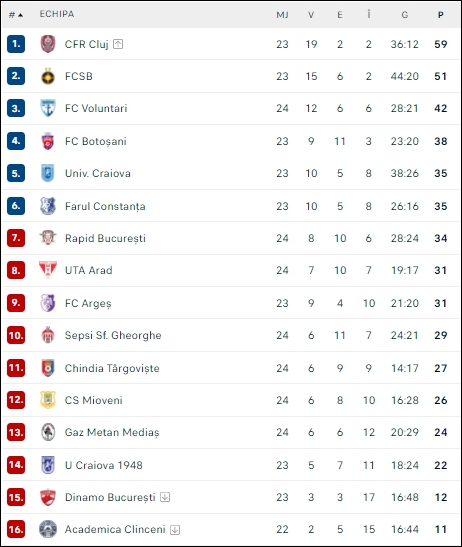Sort standings by the G goals header
This screenshot has width=462, height=547.
(x=404, y=15)
